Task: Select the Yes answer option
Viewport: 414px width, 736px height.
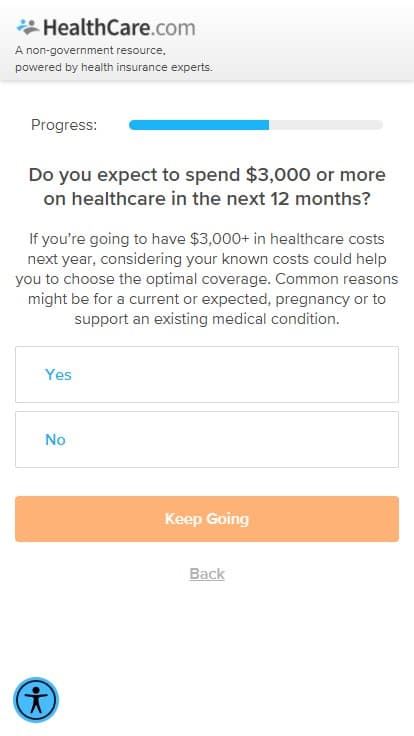Action: click(x=207, y=374)
